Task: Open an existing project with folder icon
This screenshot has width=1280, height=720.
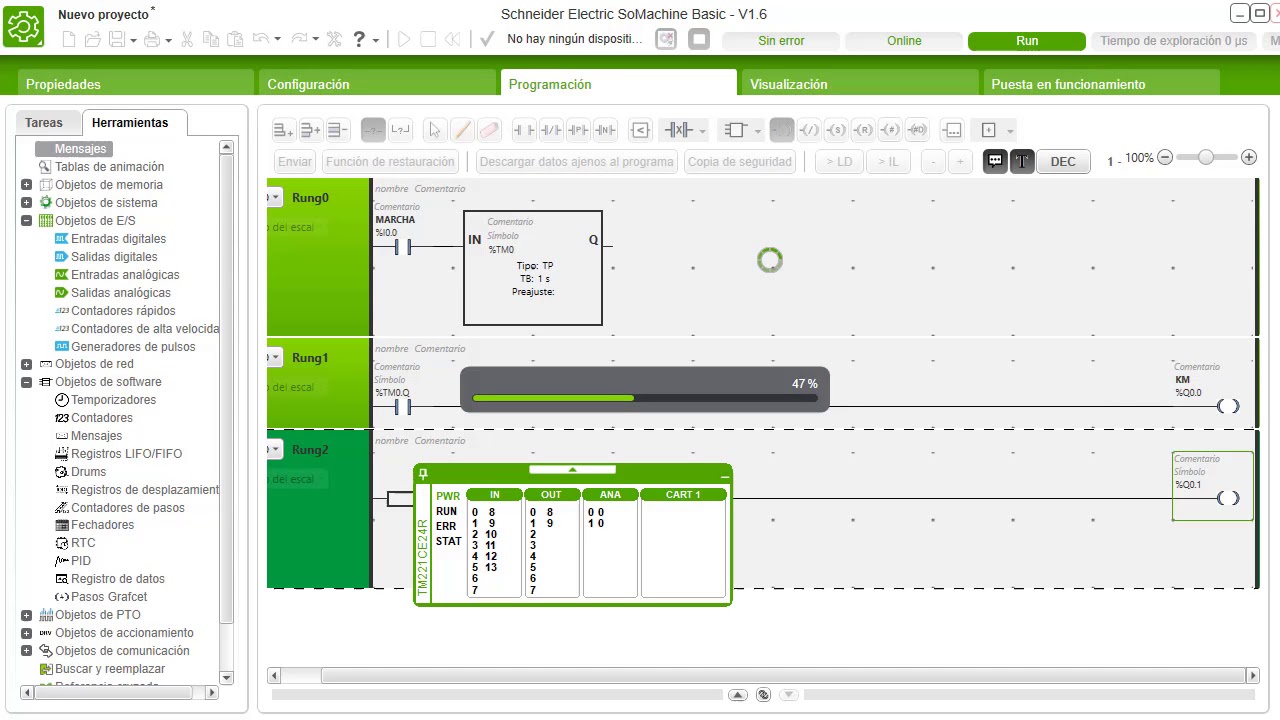Action: [92, 40]
